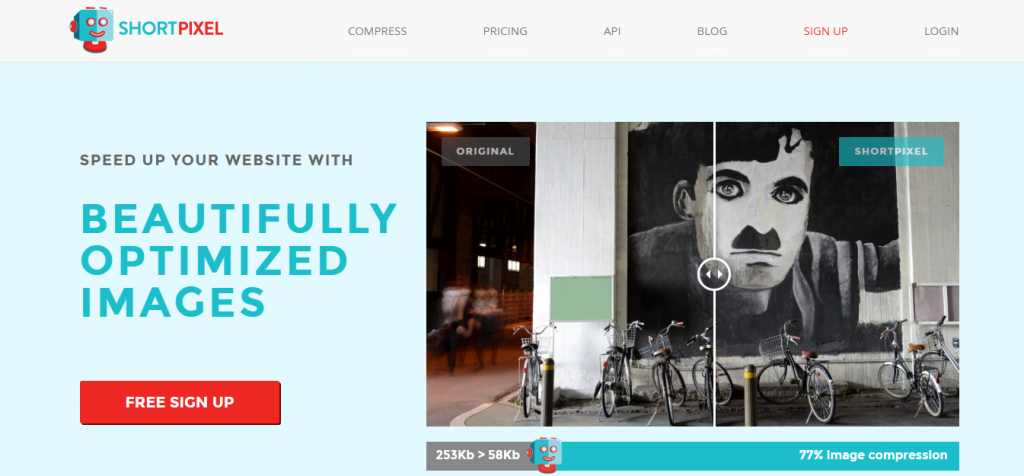The width and height of the screenshot is (1024, 476).
Task: Open the PRICING page
Action: point(505,31)
